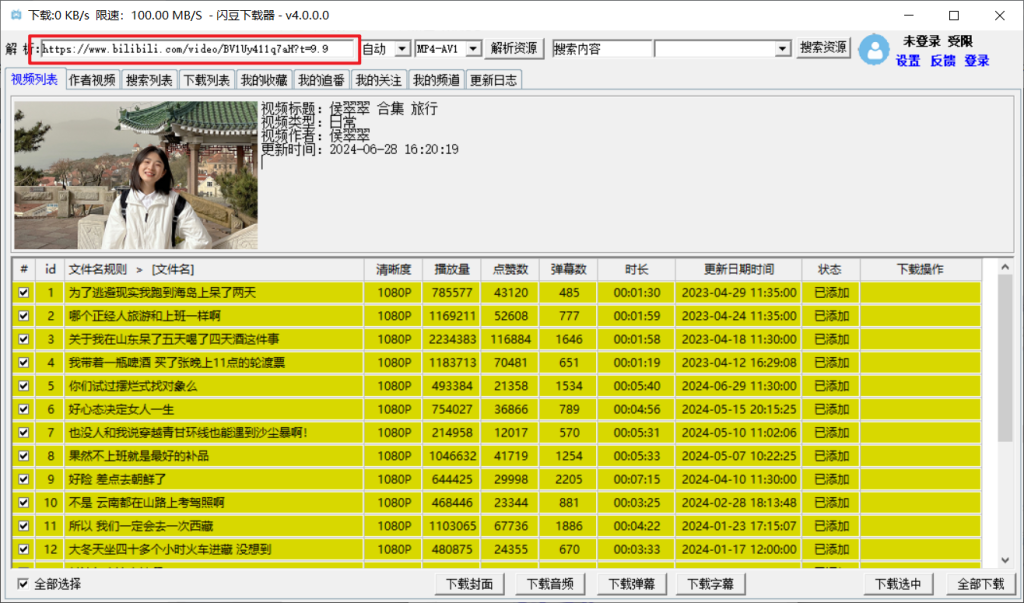
Task: Click the app logo in title bar
Action: [15, 15]
